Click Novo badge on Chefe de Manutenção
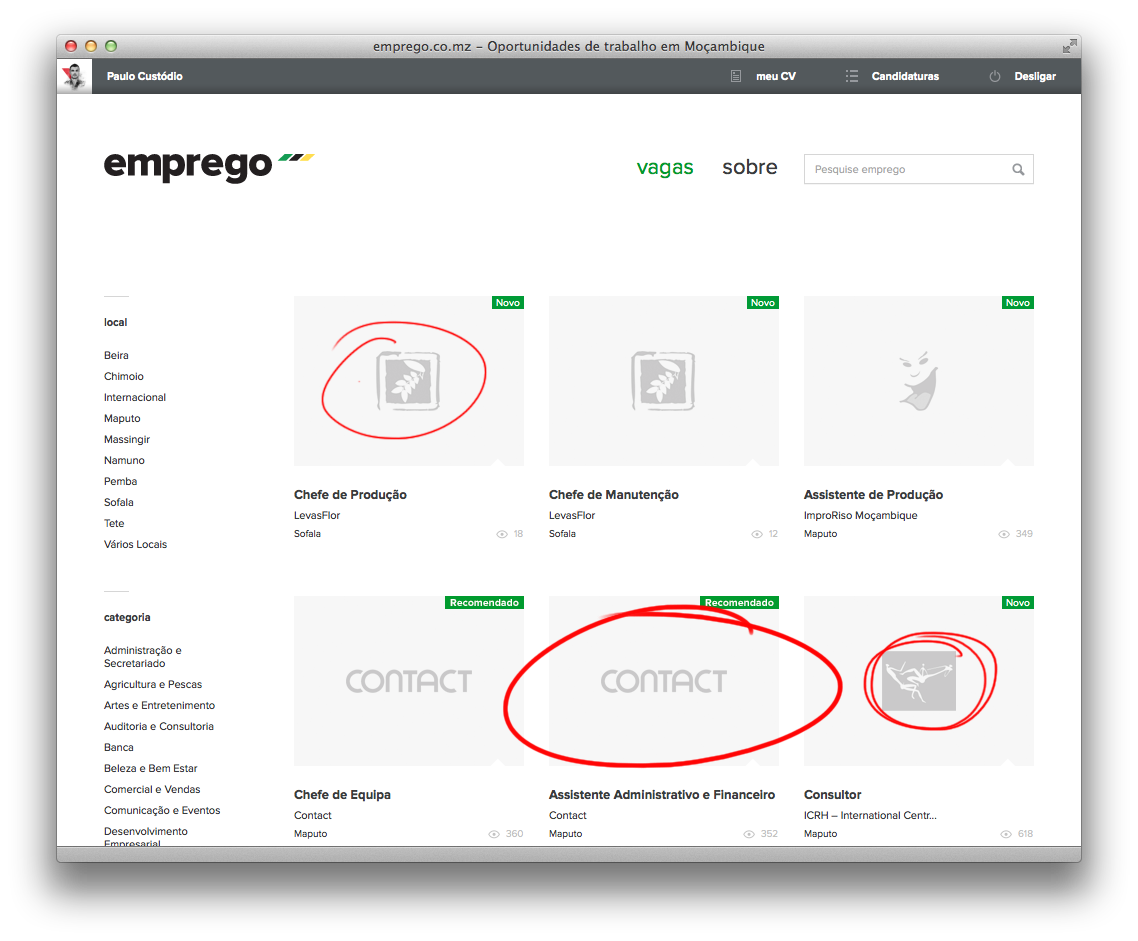 pyautogui.click(x=763, y=303)
